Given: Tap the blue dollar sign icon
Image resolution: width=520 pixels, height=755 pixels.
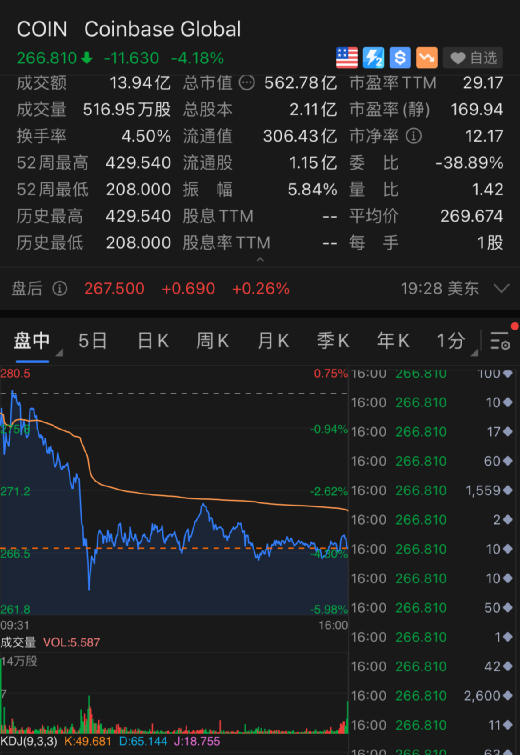Looking at the screenshot, I should coord(400,58).
